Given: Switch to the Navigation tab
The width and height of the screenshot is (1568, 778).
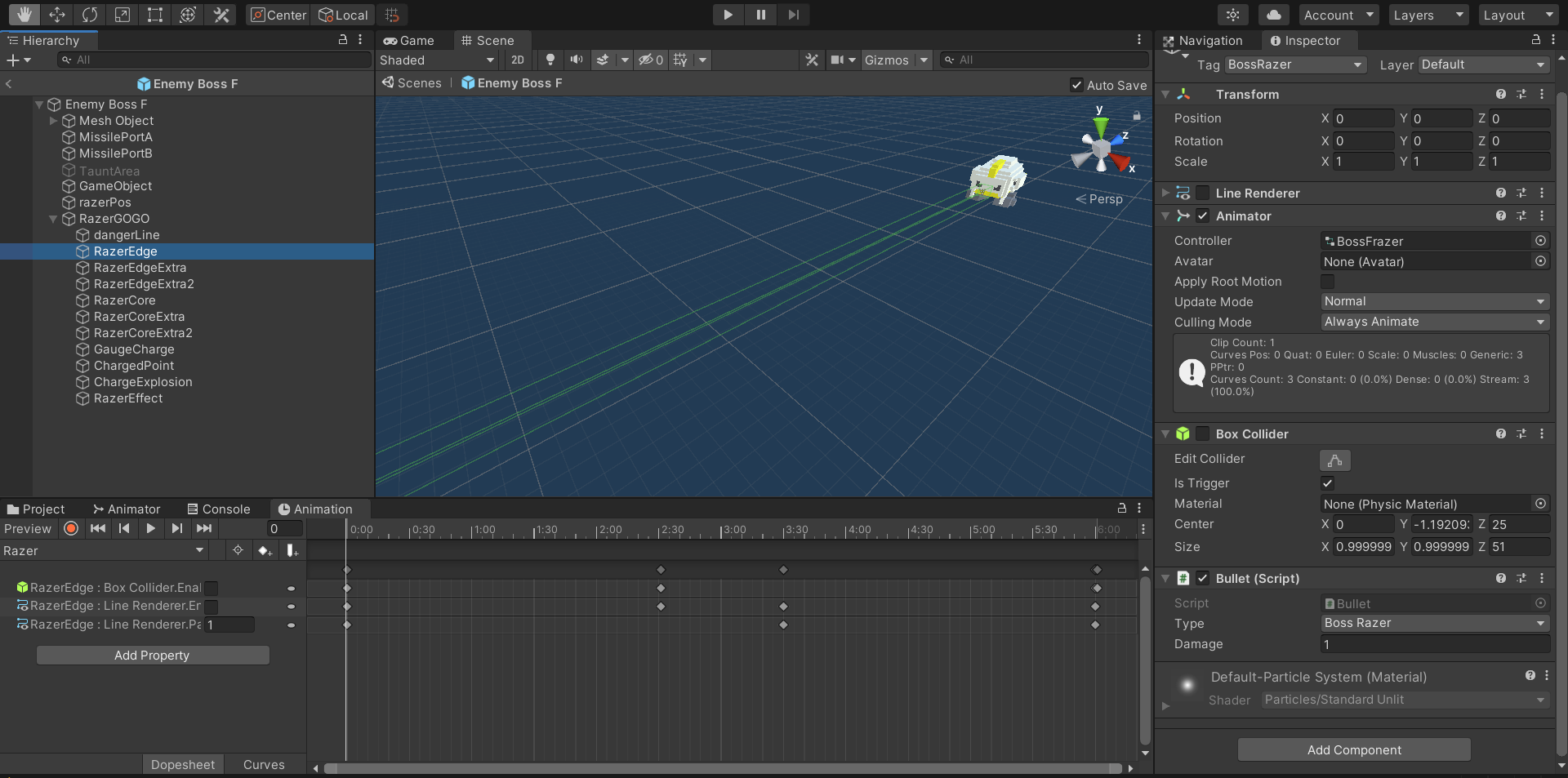Looking at the screenshot, I should (x=1203, y=40).
